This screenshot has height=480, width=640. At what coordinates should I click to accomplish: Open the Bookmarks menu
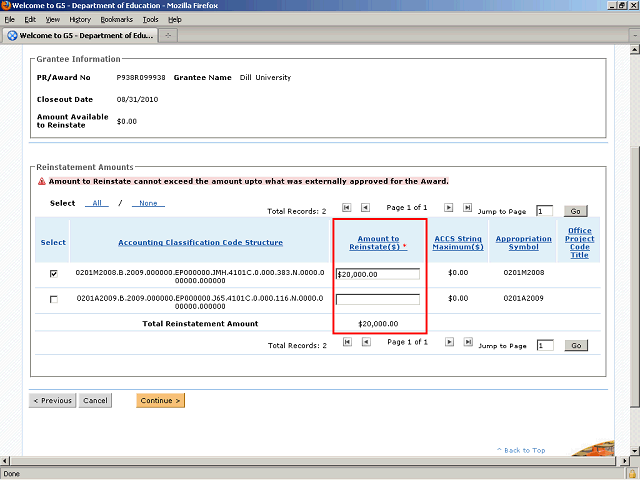[x=116, y=19]
